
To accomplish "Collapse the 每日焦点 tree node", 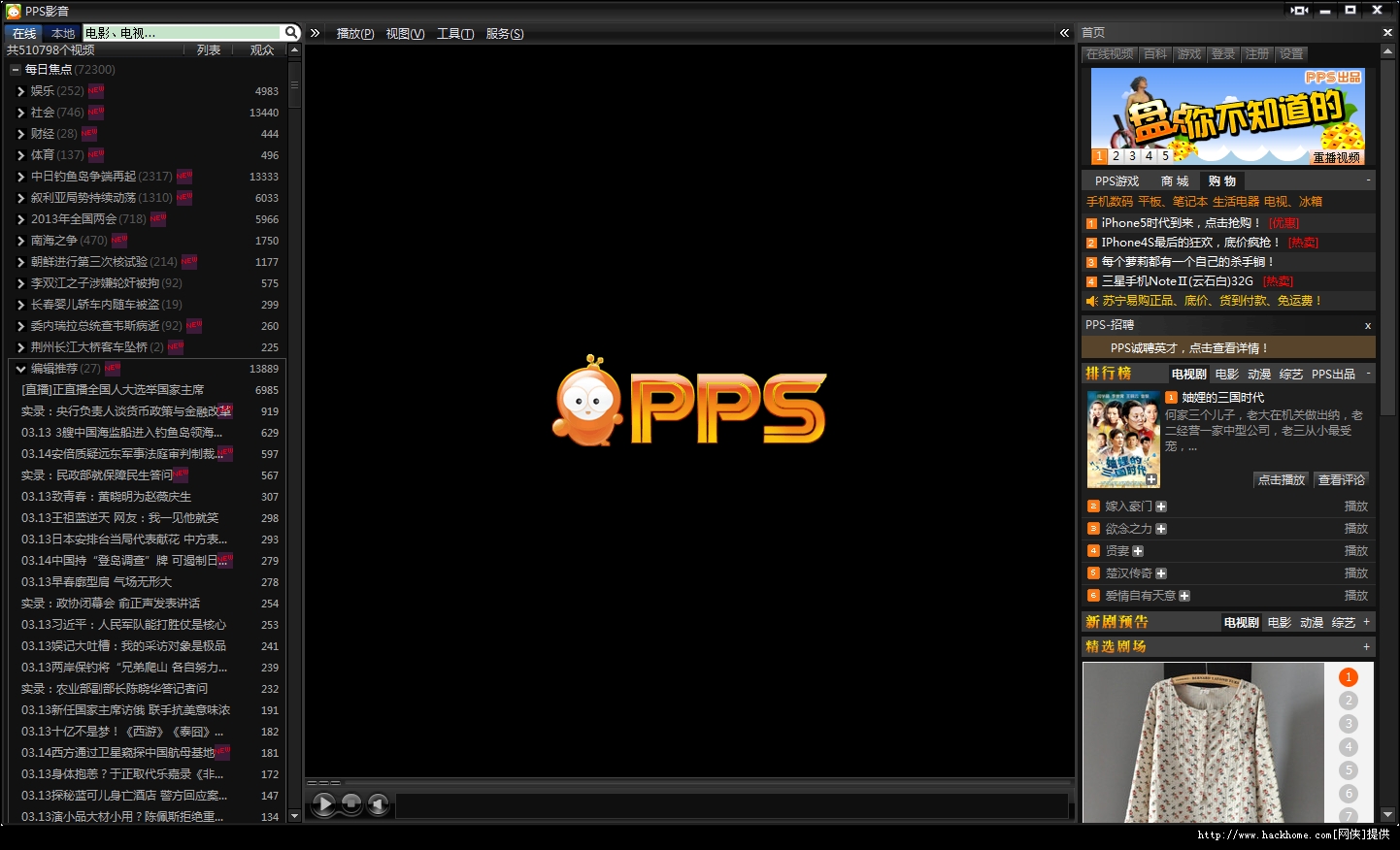I will [x=16, y=70].
